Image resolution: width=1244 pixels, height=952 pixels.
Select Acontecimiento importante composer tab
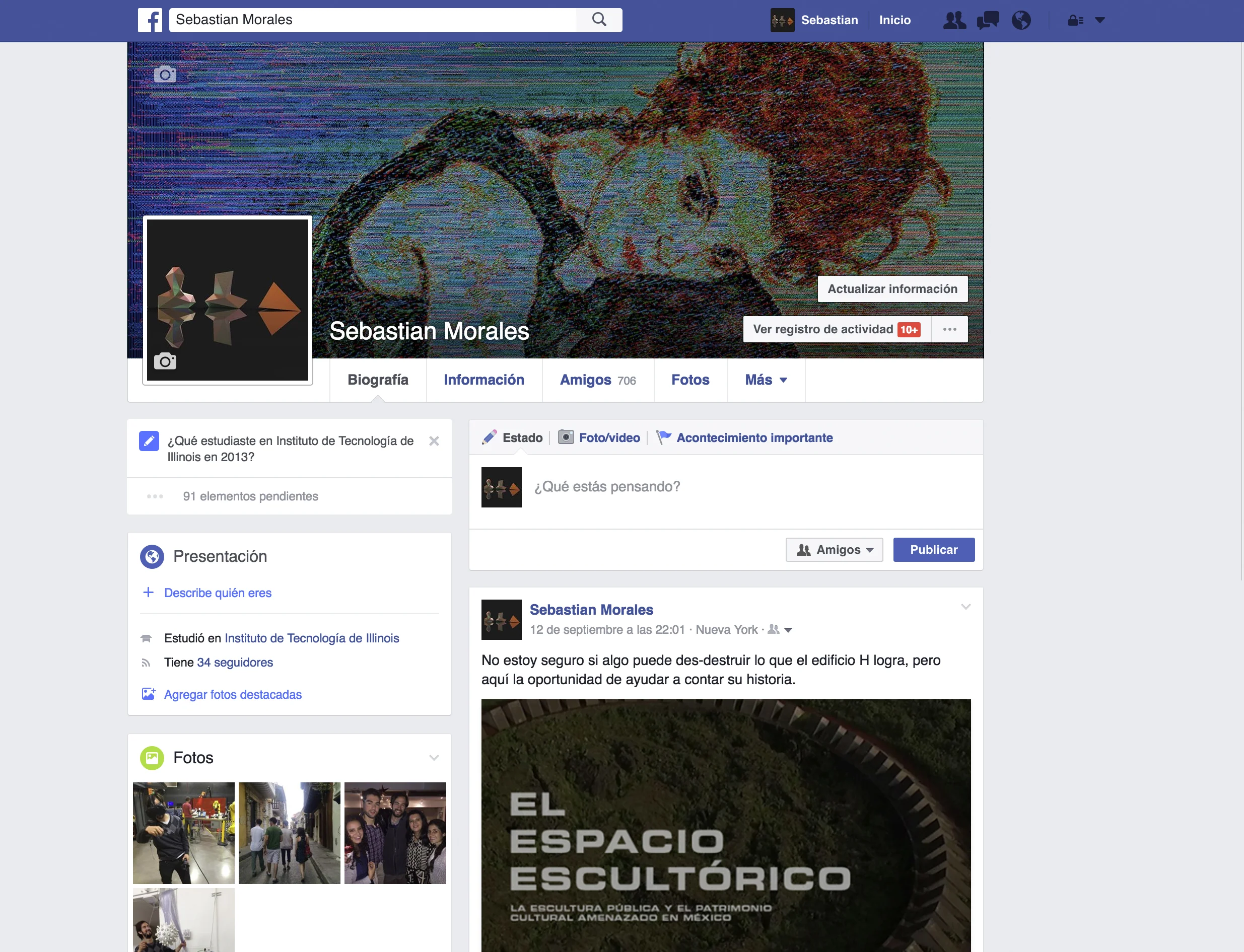744,437
